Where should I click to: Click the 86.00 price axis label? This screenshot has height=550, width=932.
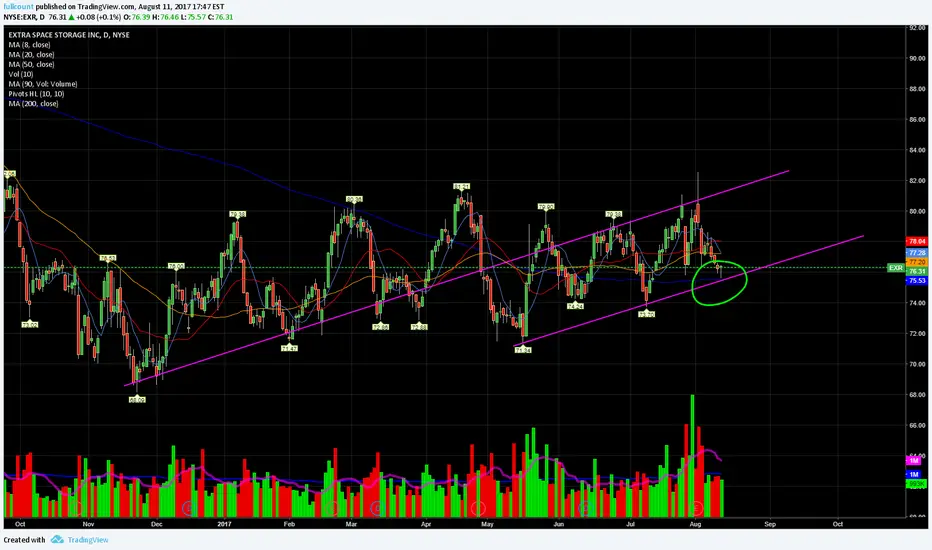coord(917,120)
